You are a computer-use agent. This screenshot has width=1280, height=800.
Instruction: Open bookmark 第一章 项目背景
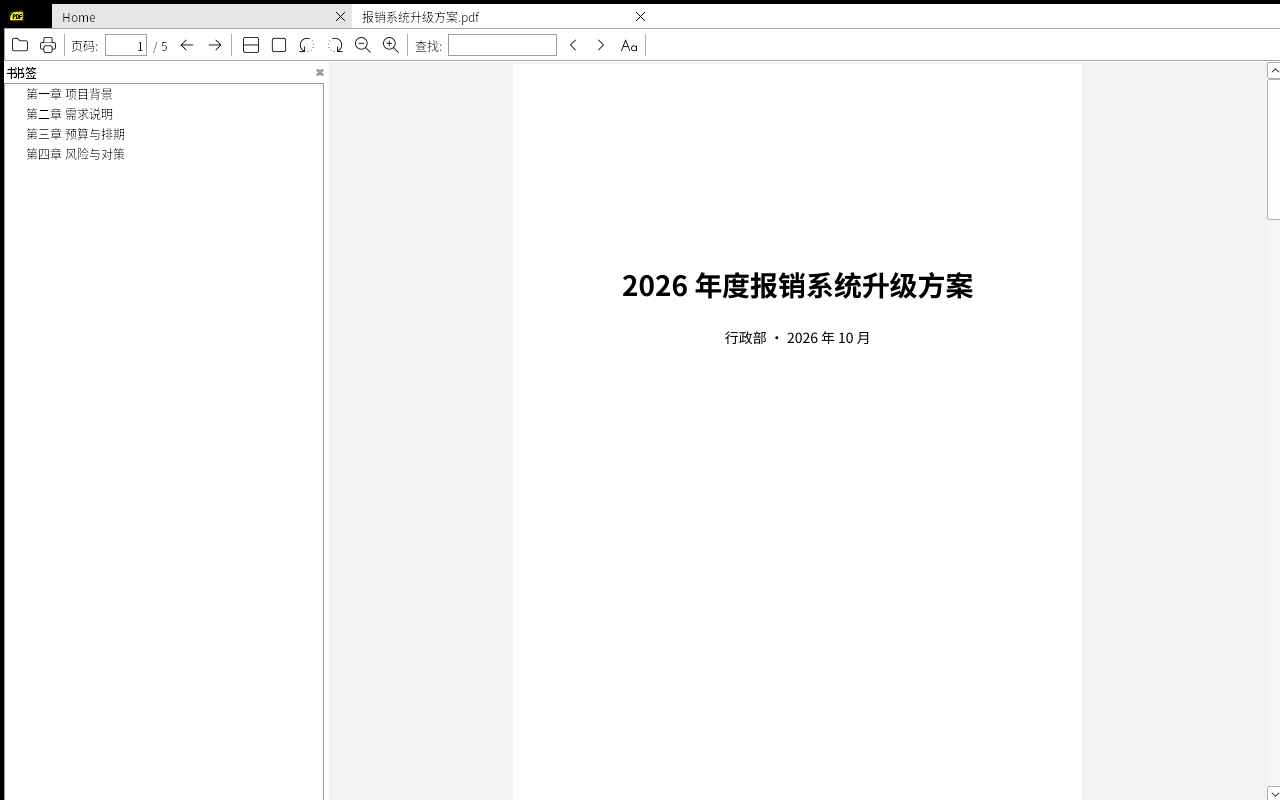(69, 94)
